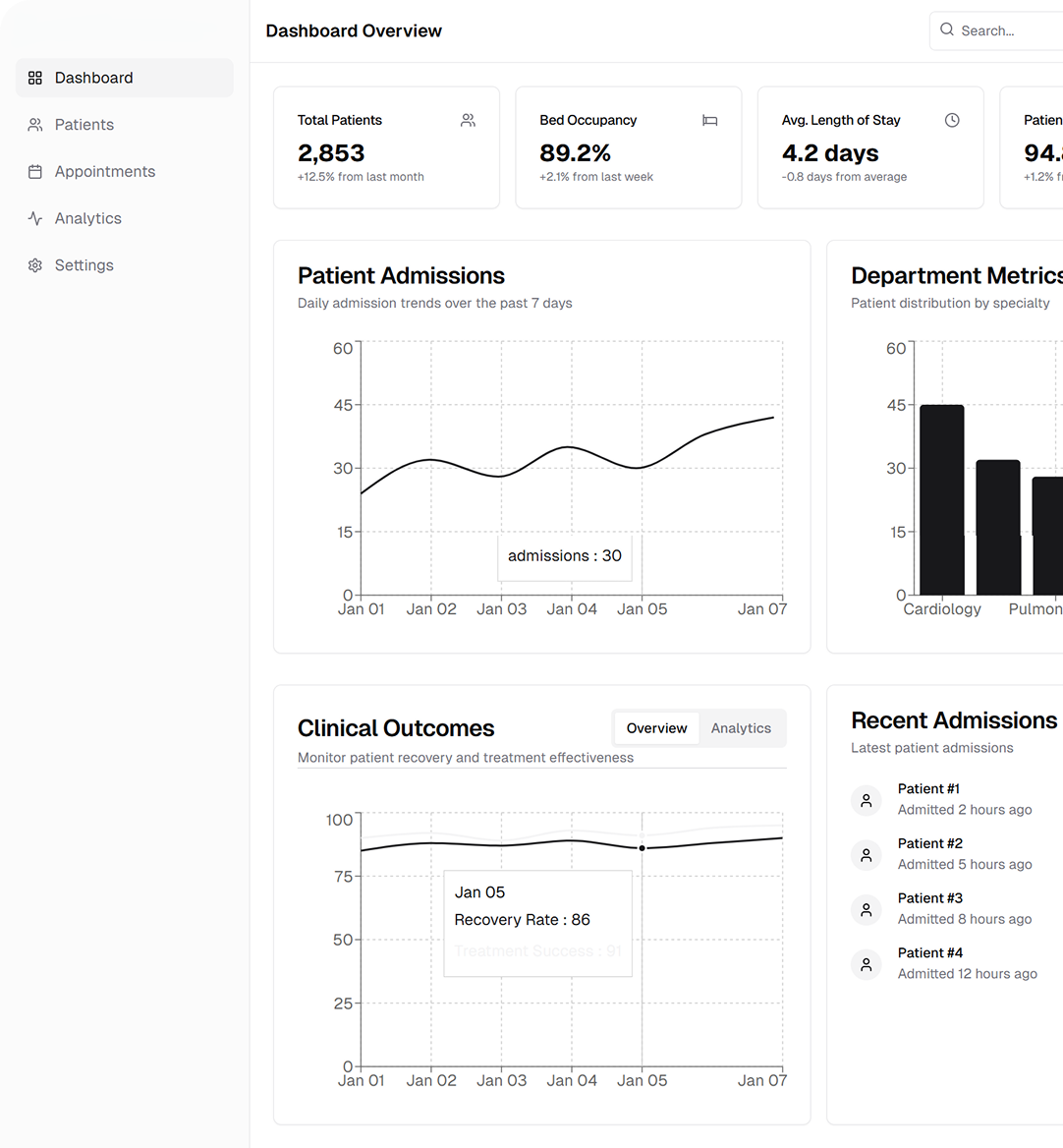
Task: Switch to the Analytics tab in Clinical Outcomes
Action: pyautogui.click(x=741, y=728)
